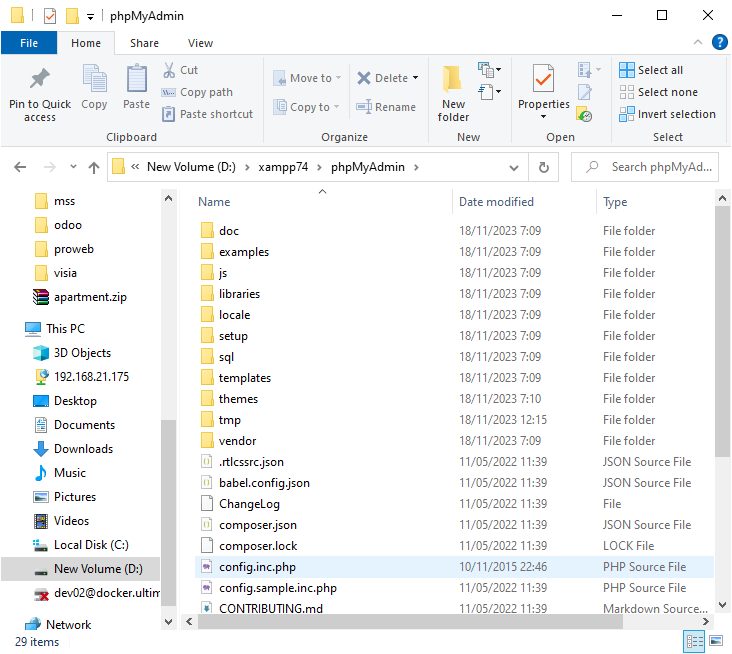732x654 pixels.
Task: Click navigation pane scroll down arrow
Action: tap(169, 622)
